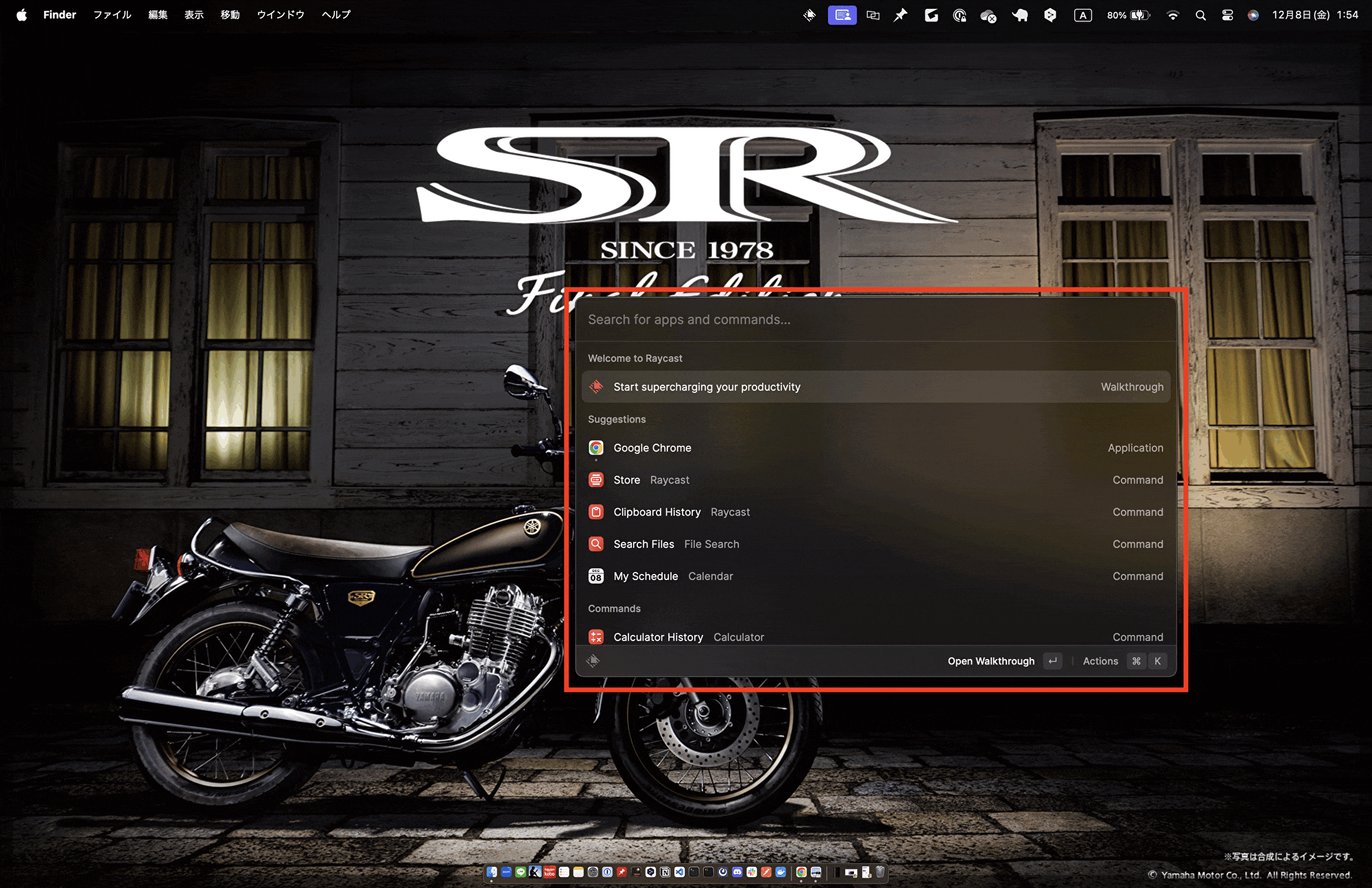Open the ファイル menu
Viewport: 1372px width, 888px height.
click(112, 15)
